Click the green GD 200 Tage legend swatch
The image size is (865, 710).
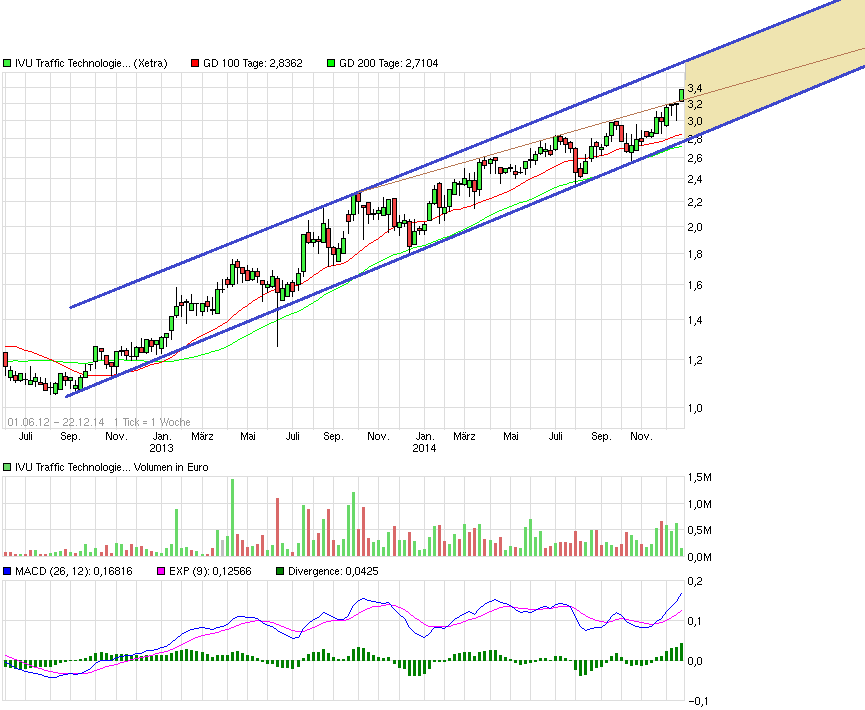tap(331, 63)
